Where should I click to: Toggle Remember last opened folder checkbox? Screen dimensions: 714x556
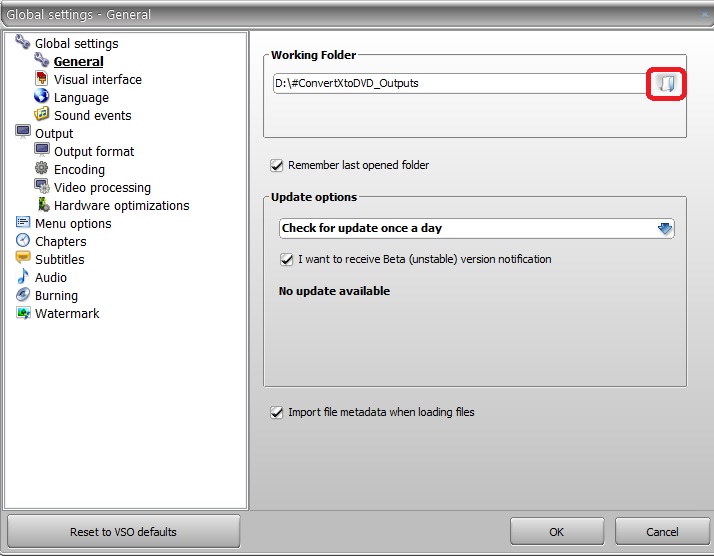click(276, 165)
